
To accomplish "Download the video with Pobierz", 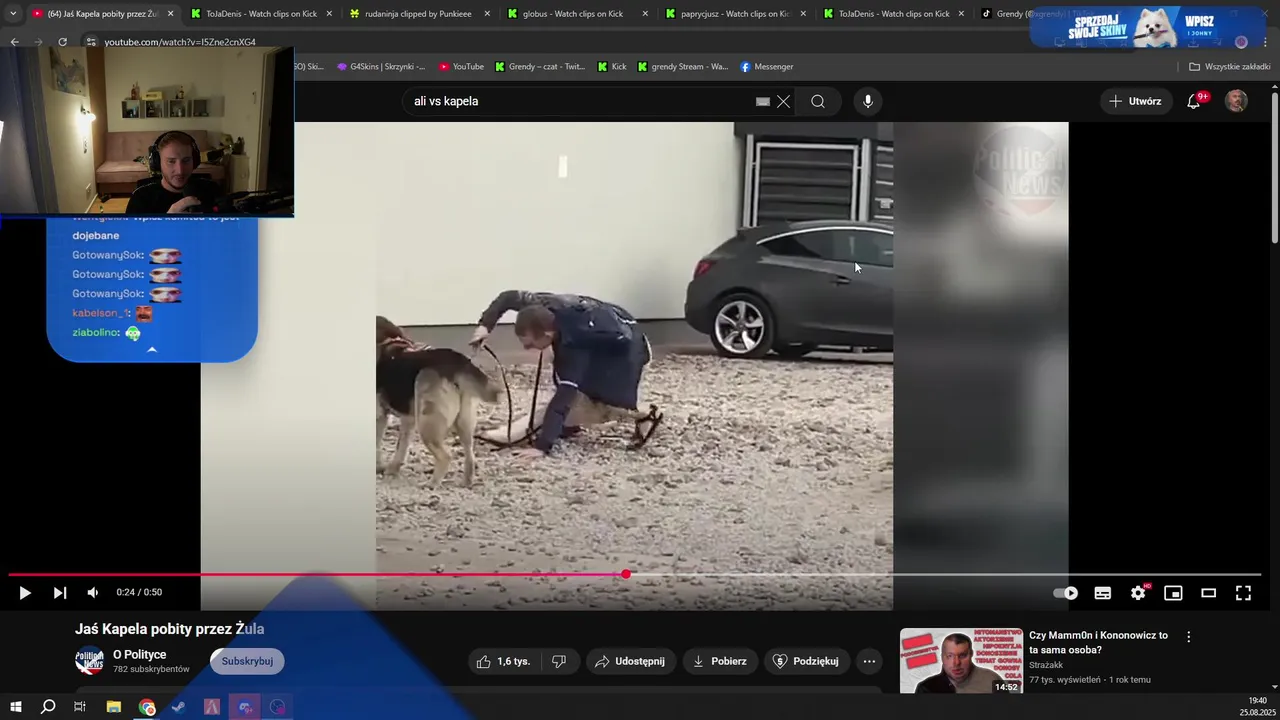I will pyautogui.click(x=720, y=661).
